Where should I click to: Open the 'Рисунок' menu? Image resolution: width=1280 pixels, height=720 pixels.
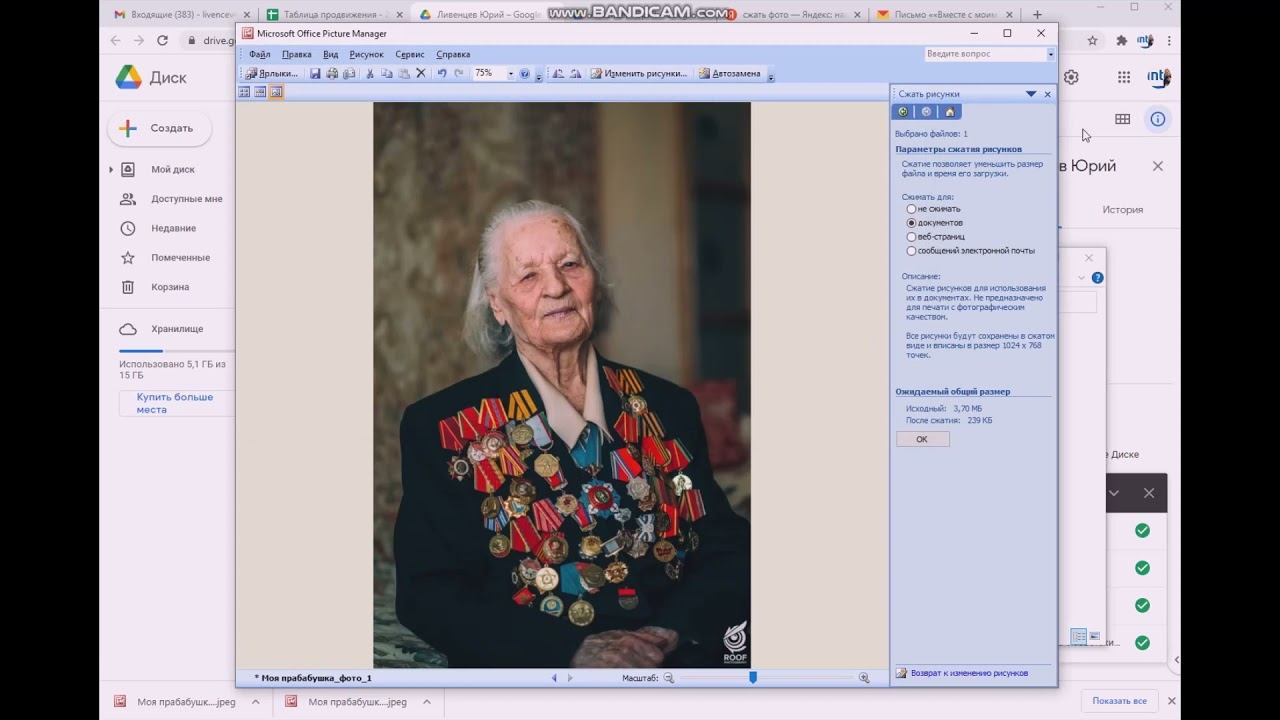(366, 54)
